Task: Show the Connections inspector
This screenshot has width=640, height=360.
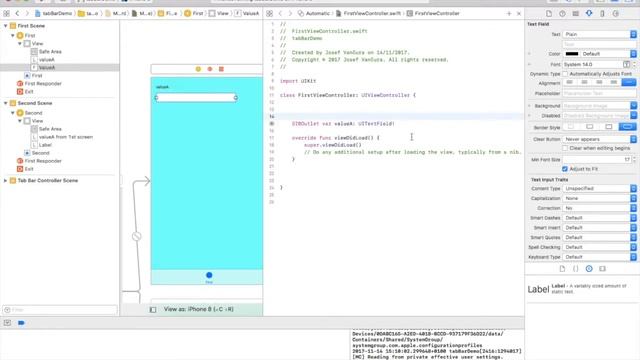Action: (616, 13)
